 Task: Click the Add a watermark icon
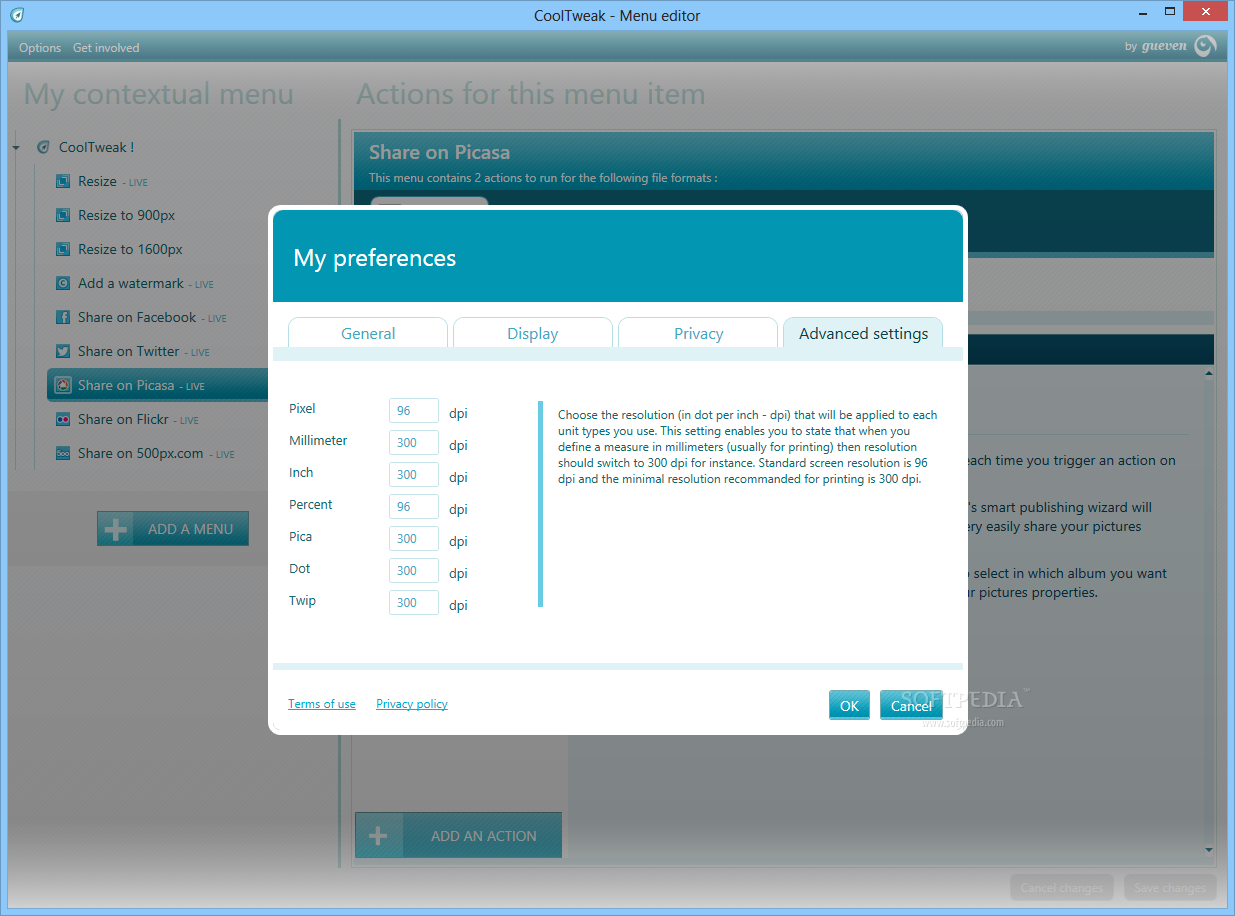62,283
